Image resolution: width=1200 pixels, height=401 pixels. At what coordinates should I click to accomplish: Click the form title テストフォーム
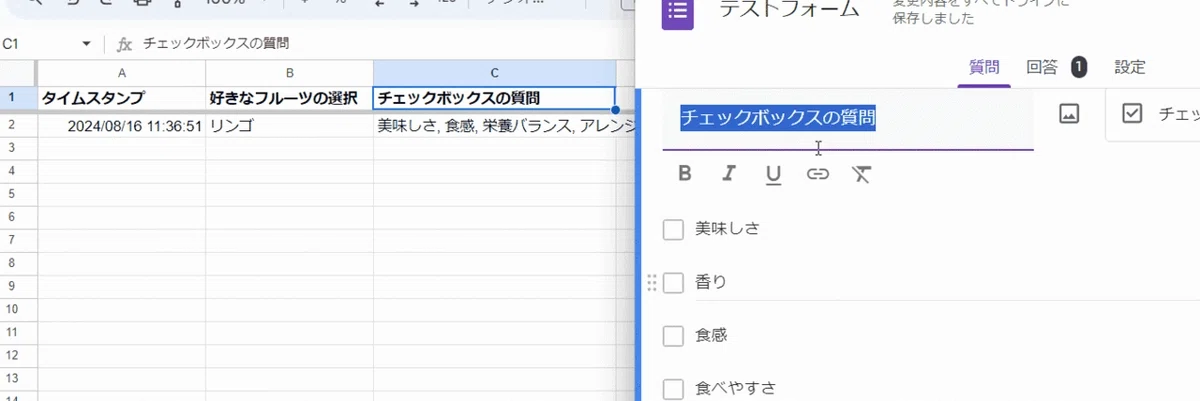(789, 11)
